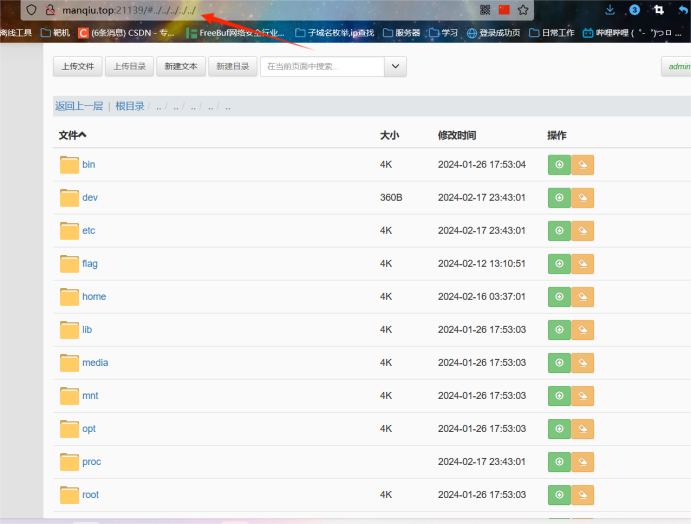Open the home folder link
This screenshot has width=691, height=524.
(x=94, y=297)
